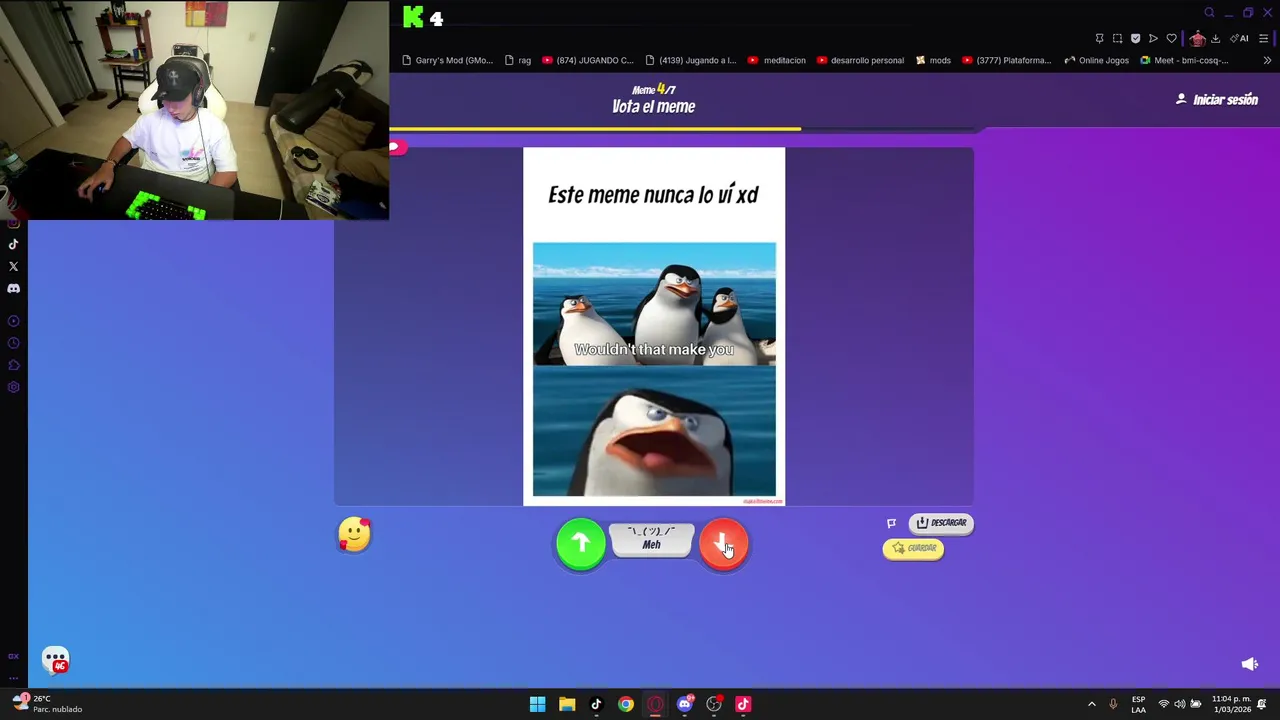Screen dimensions: 1280x720
Task: Open the sidebar settings gear icon
Action: pos(13,387)
